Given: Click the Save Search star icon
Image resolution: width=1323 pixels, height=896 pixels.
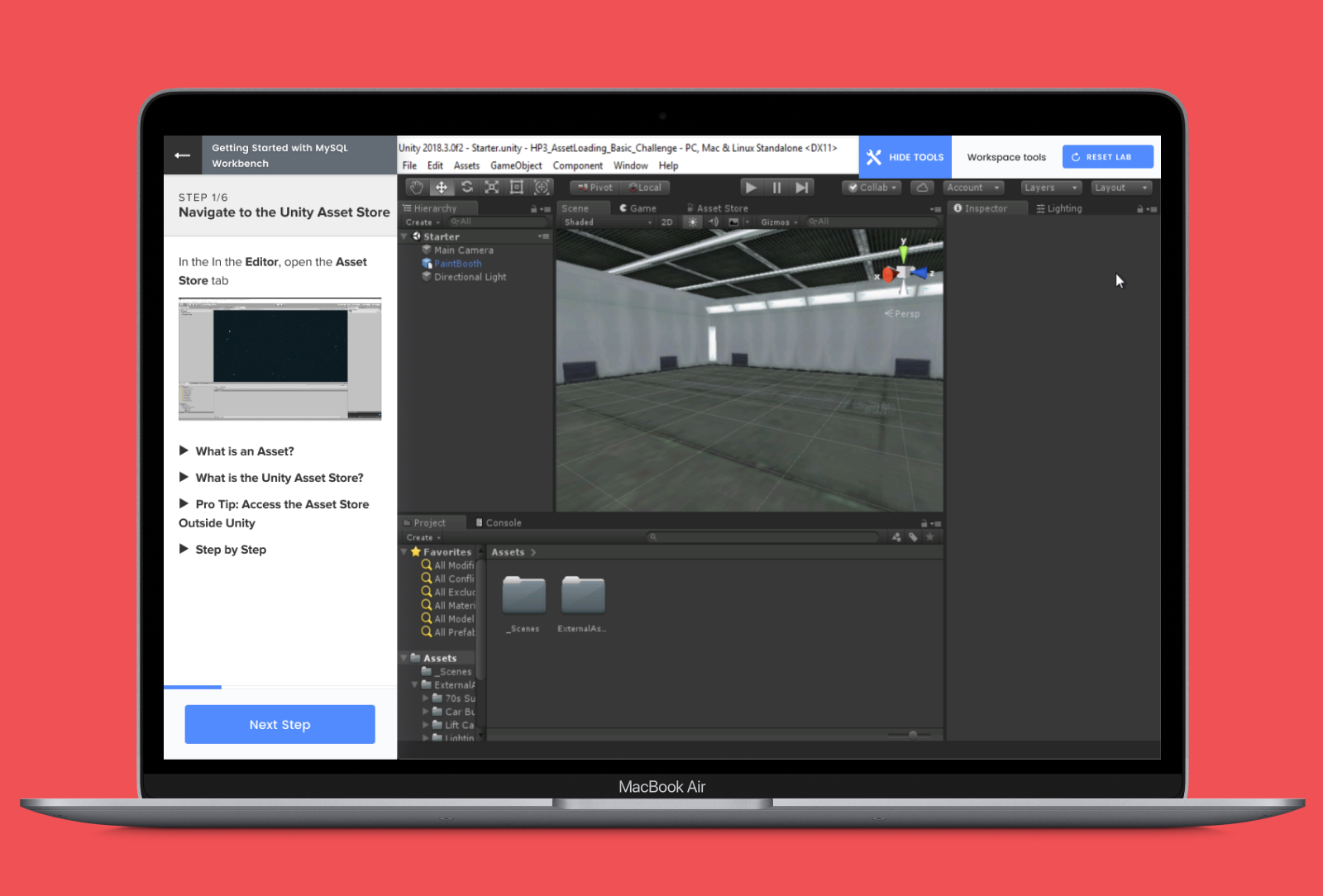Looking at the screenshot, I should coord(929,537).
